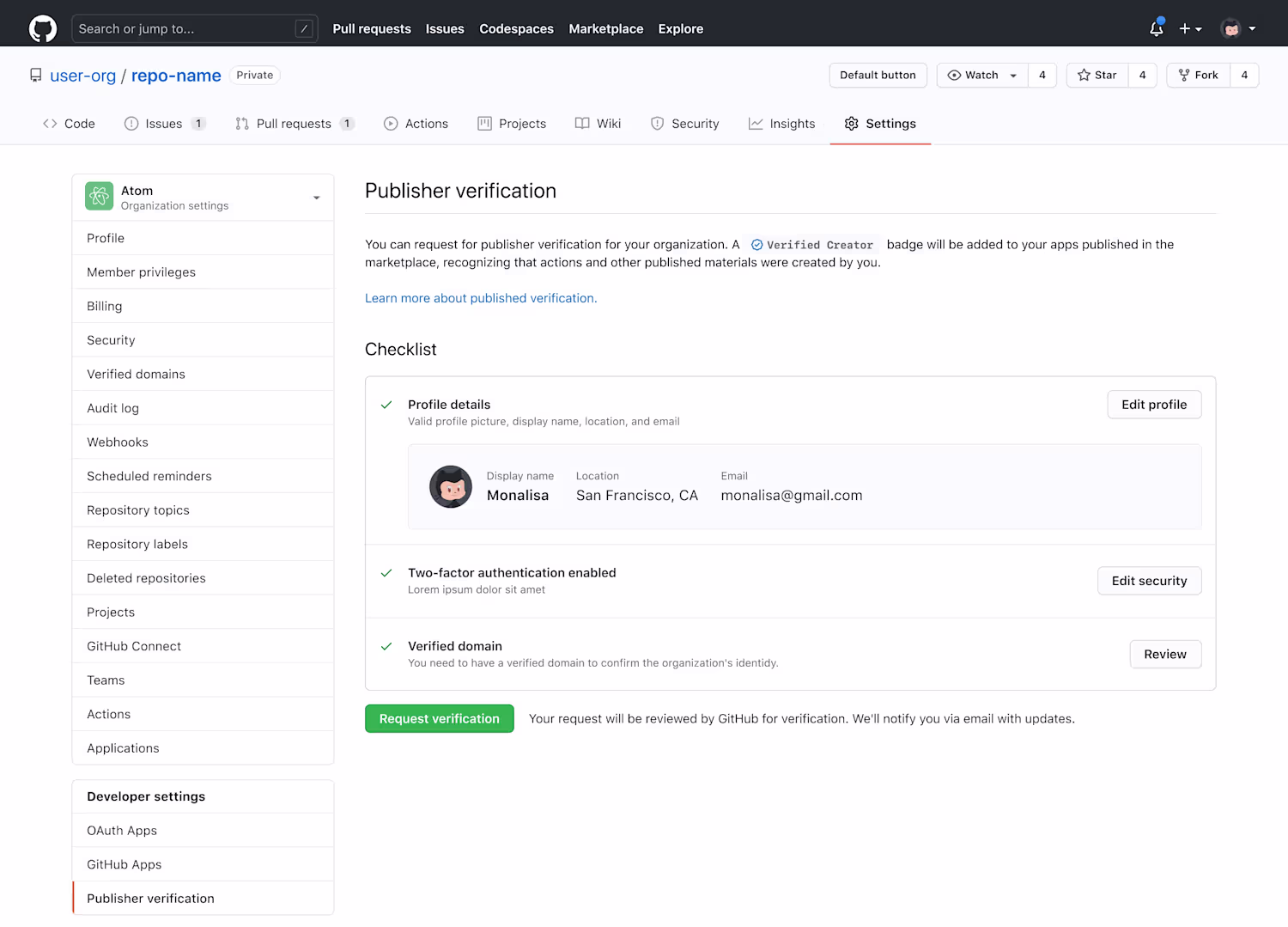1288x927 pixels.
Task: Click the Edit profile button
Action: pyautogui.click(x=1154, y=405)
